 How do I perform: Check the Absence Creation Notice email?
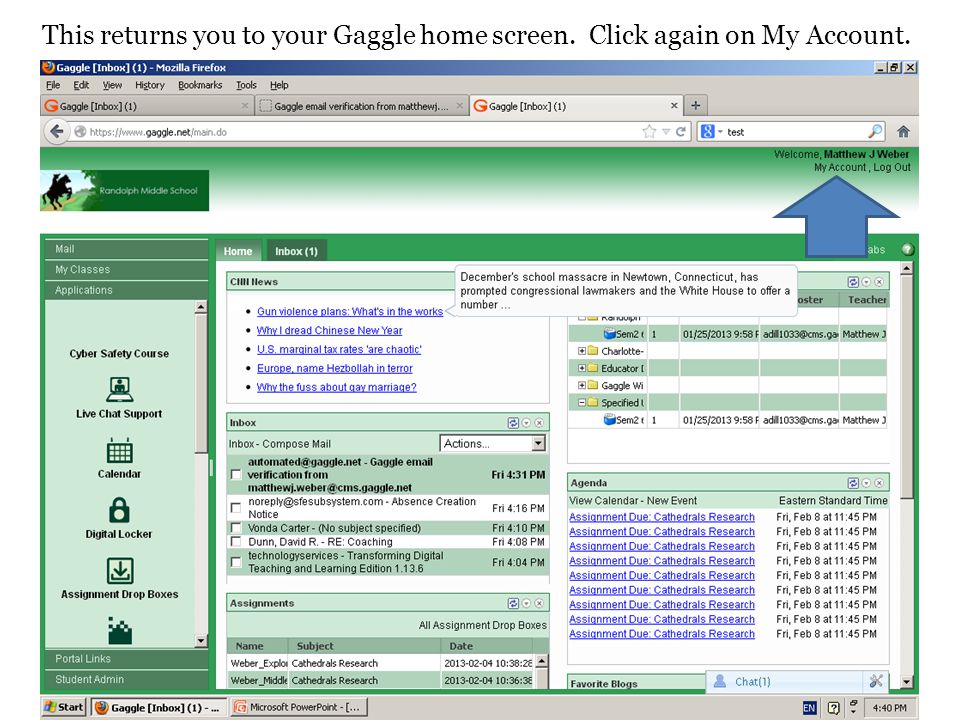coord(236,508)
